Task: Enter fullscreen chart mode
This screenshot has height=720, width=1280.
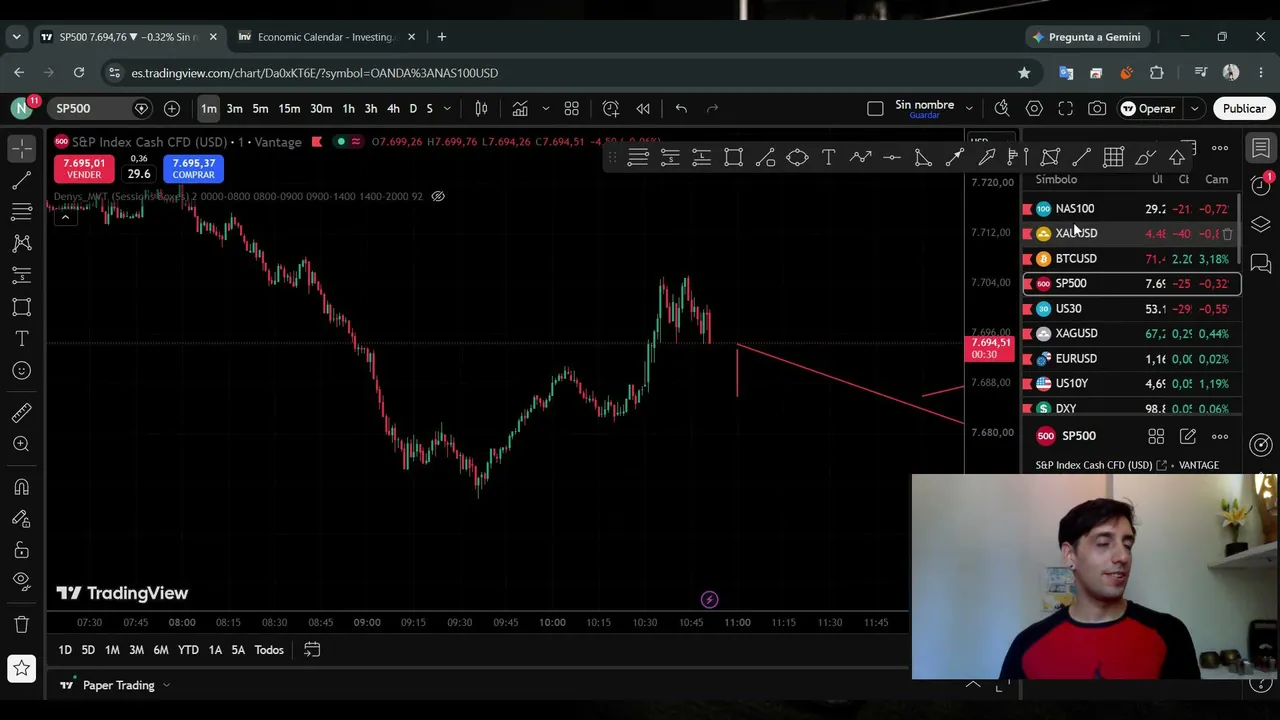Action: tap(1066, 108)
